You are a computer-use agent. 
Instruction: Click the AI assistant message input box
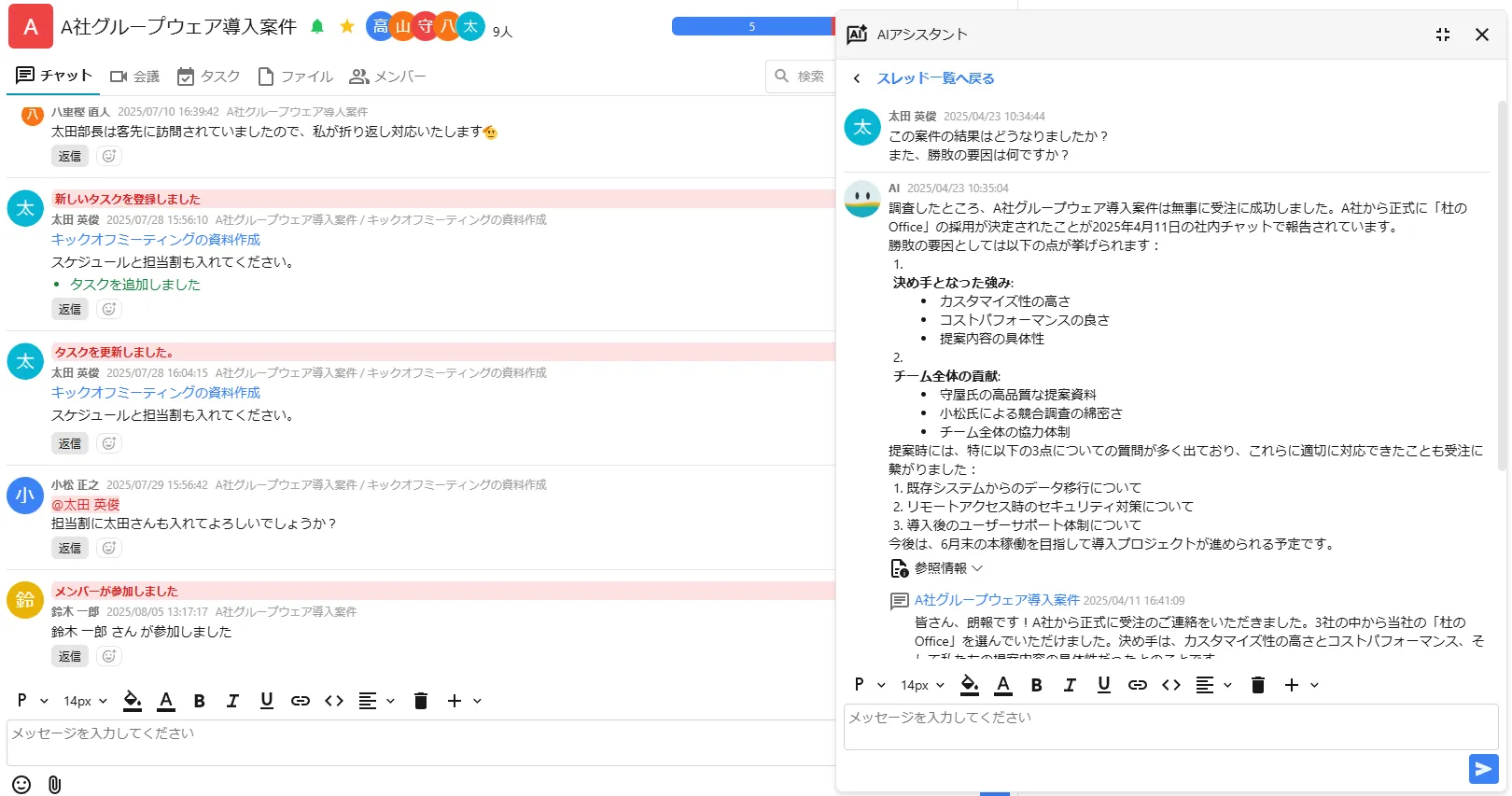tap(1170, 727)
